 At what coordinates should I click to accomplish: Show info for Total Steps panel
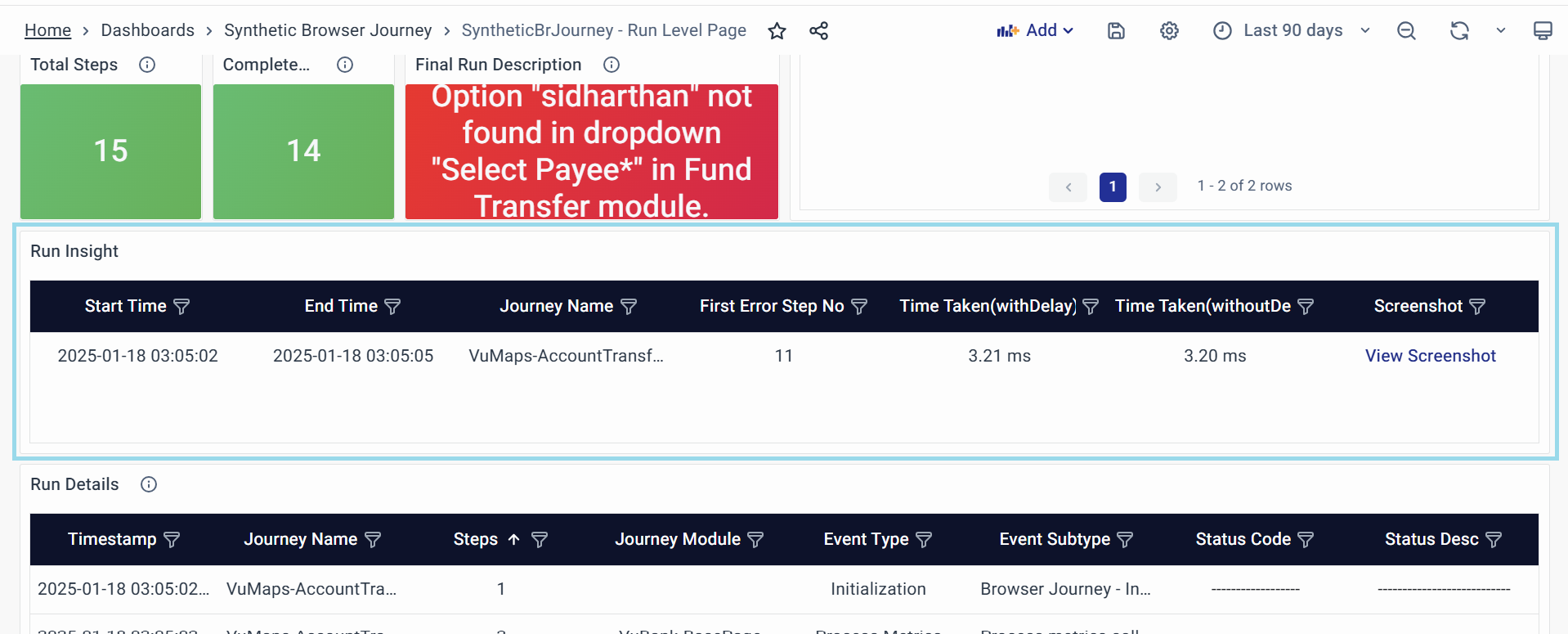coord(147,65)
